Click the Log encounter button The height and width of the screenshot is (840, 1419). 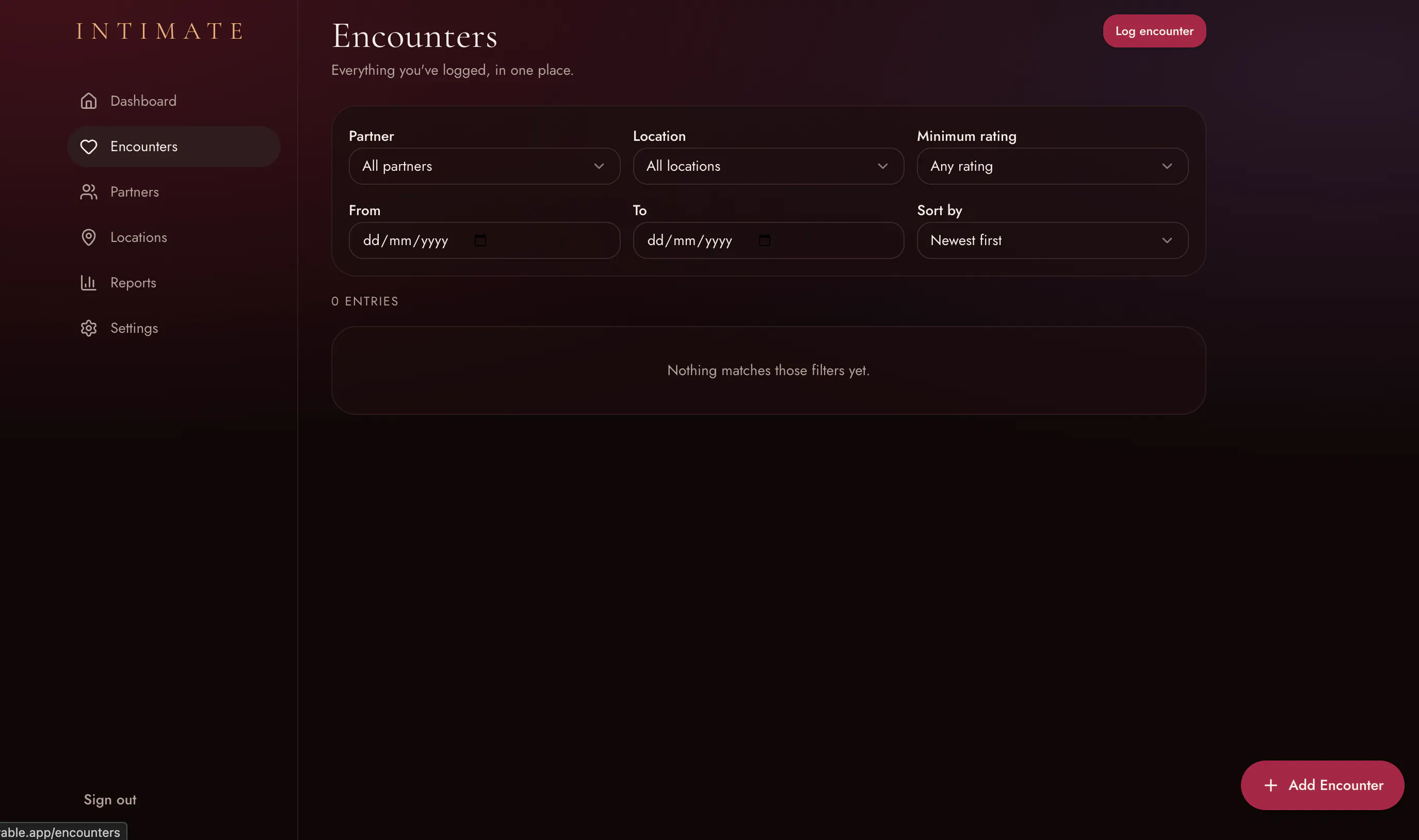[1154, 31]
